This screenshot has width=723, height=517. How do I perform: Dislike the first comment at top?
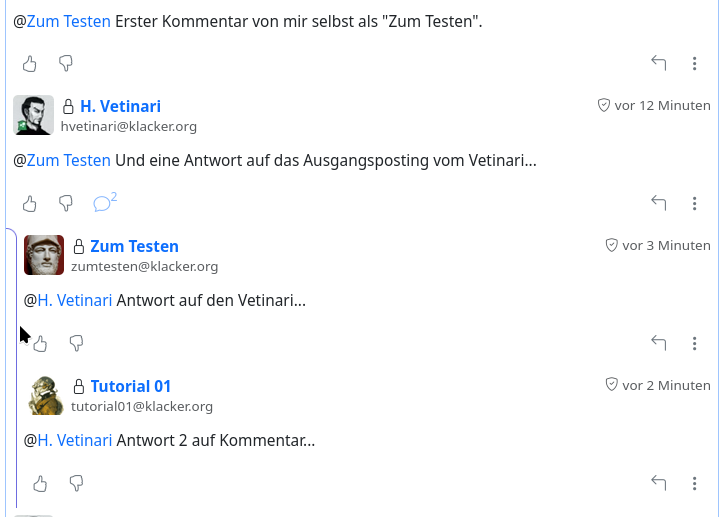click(66, 64)
